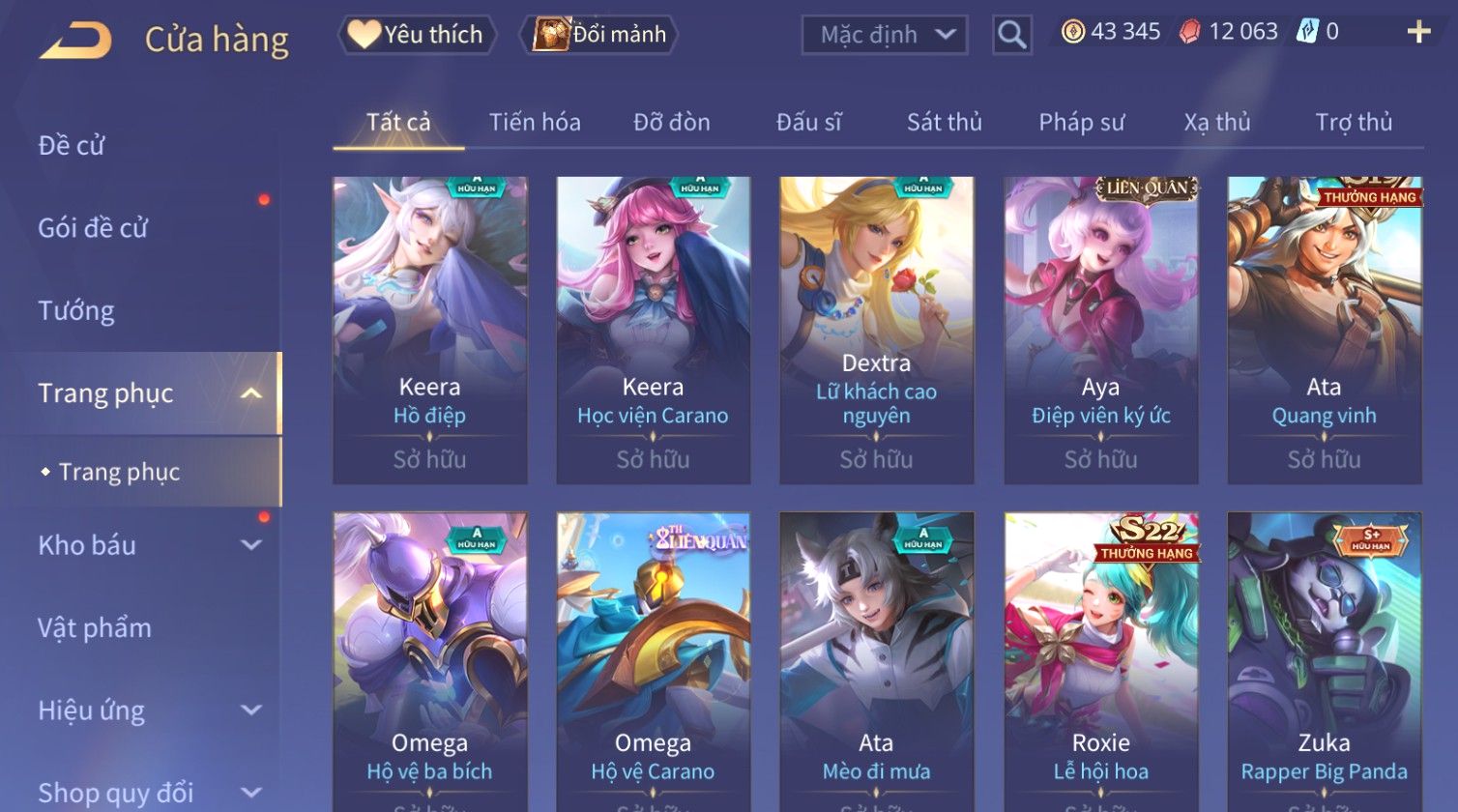Open Yêu thích heart favorites

pos(417,35)
